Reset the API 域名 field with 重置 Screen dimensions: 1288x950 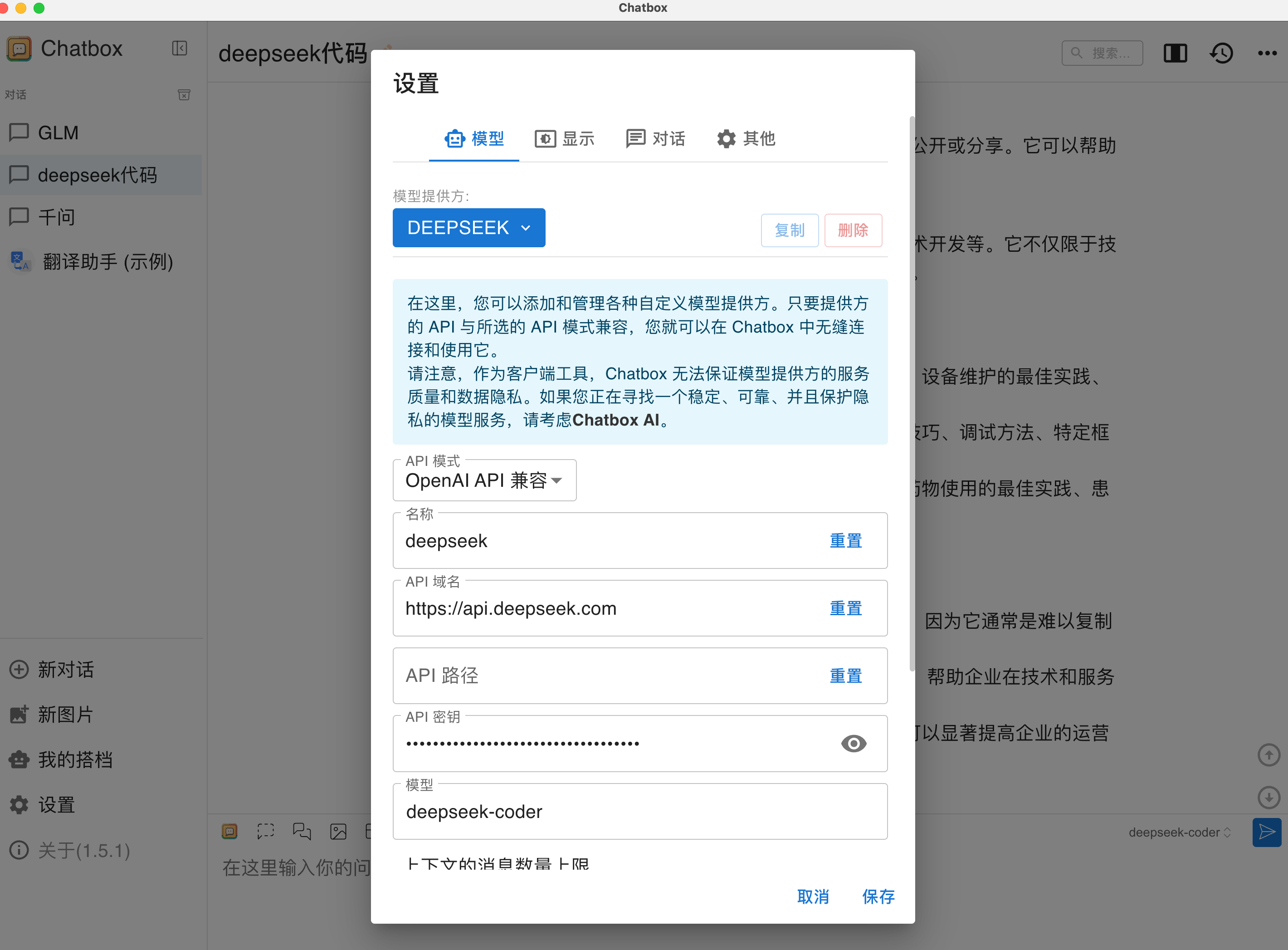pyautogui.click(x=846, y=608)
